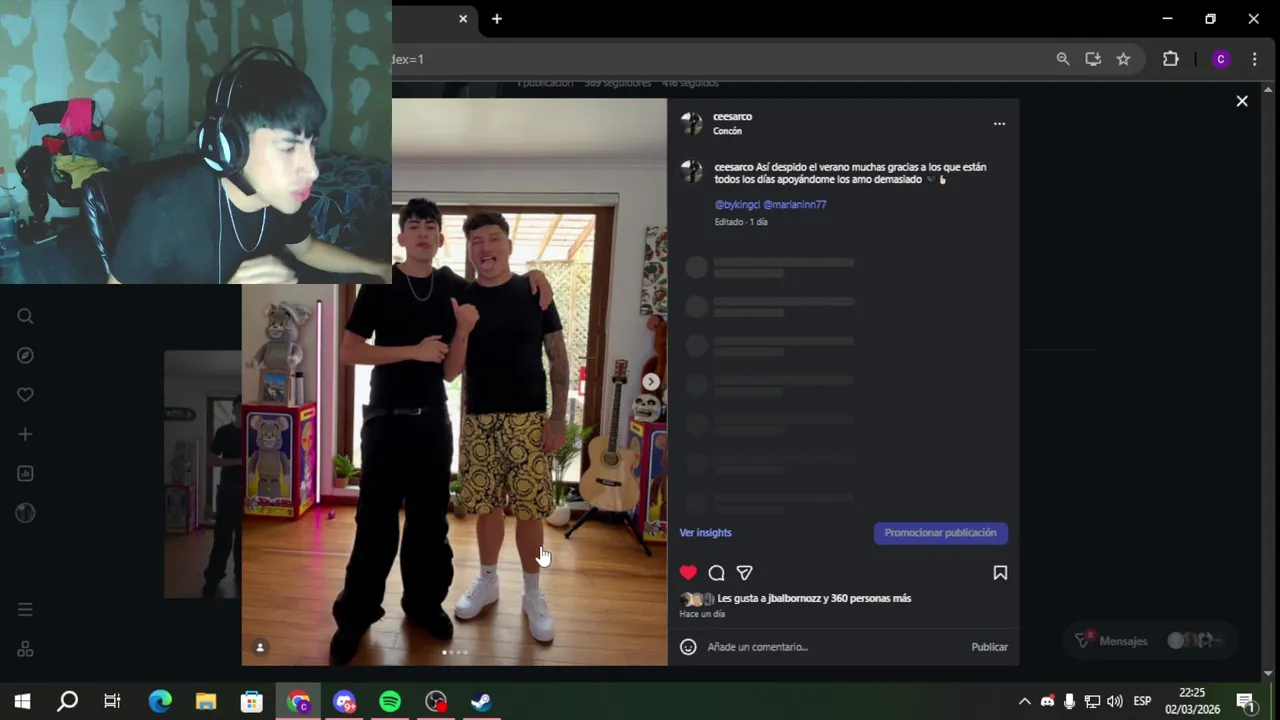Like the post with the heart icon

[x=688, y=573]
